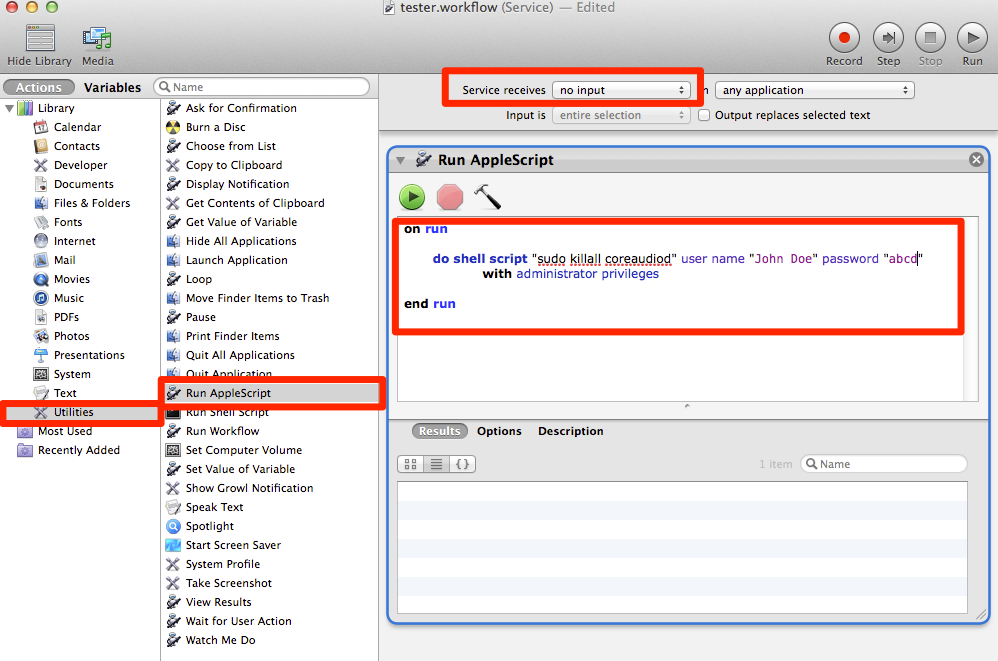Click the Step toolbar button
This screenshot has width=998, height=661.
(889, 38)
